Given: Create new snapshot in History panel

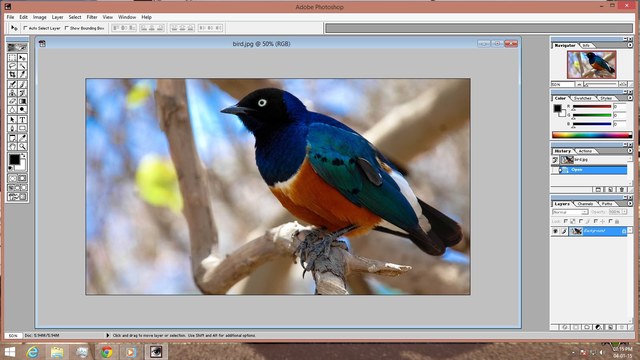Looking at the screenshot, I should click(611, 190).
